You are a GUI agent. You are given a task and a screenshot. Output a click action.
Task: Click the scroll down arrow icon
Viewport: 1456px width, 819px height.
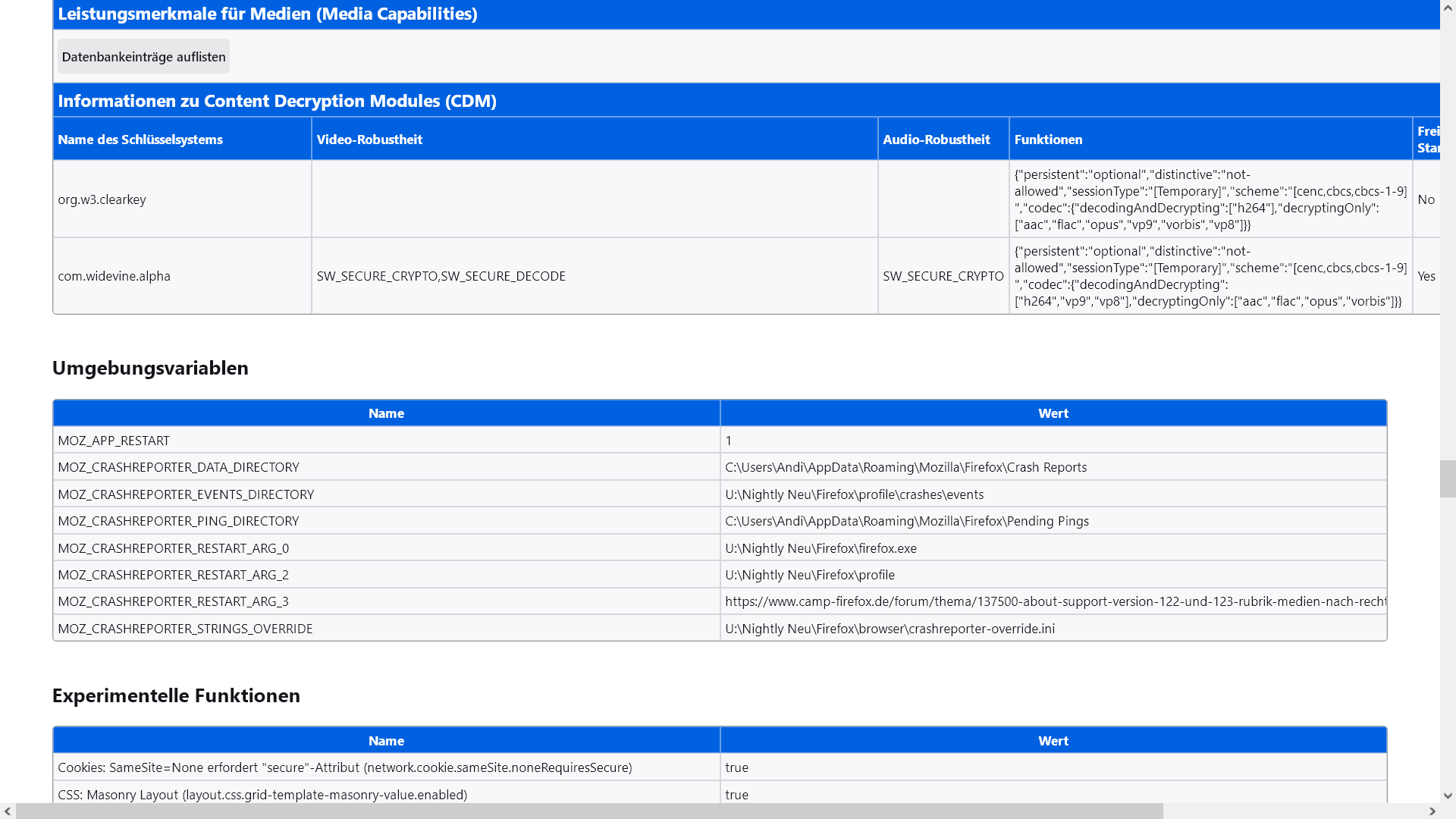point(1448,795)
